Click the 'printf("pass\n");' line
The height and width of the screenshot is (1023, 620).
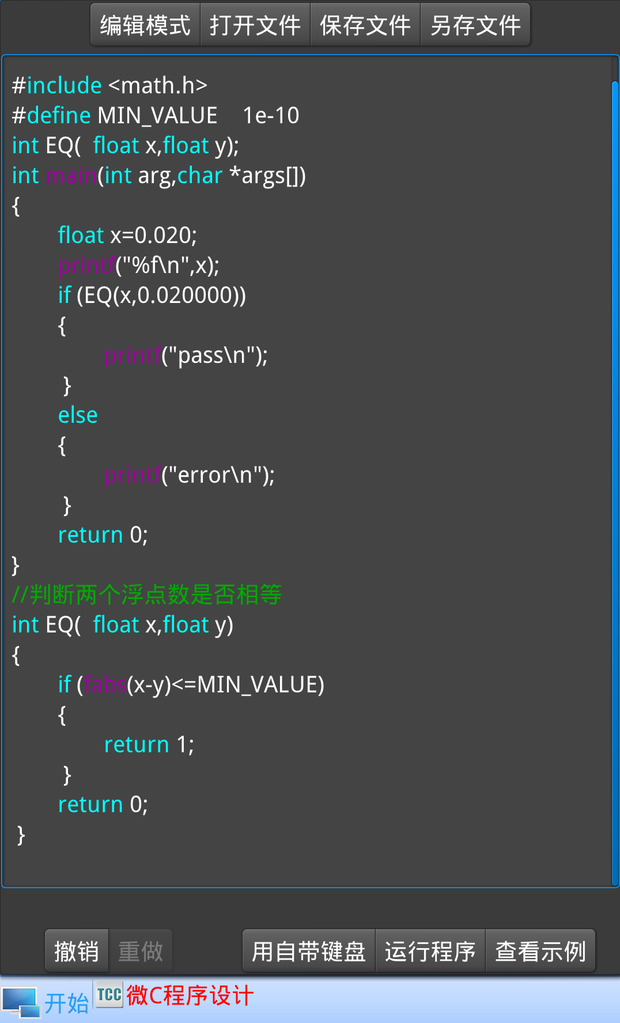[x=186, y=356]
